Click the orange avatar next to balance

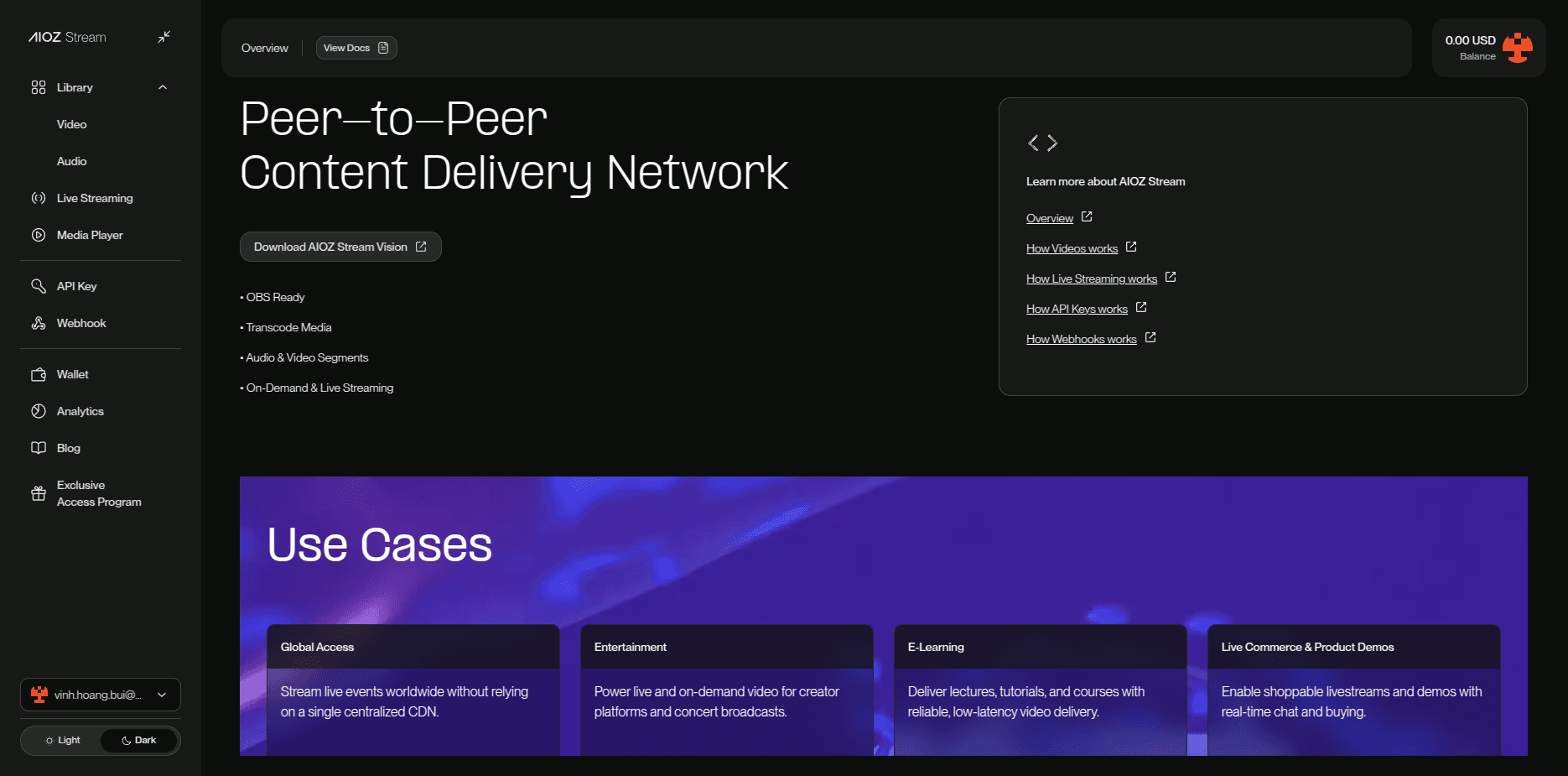1517,48
